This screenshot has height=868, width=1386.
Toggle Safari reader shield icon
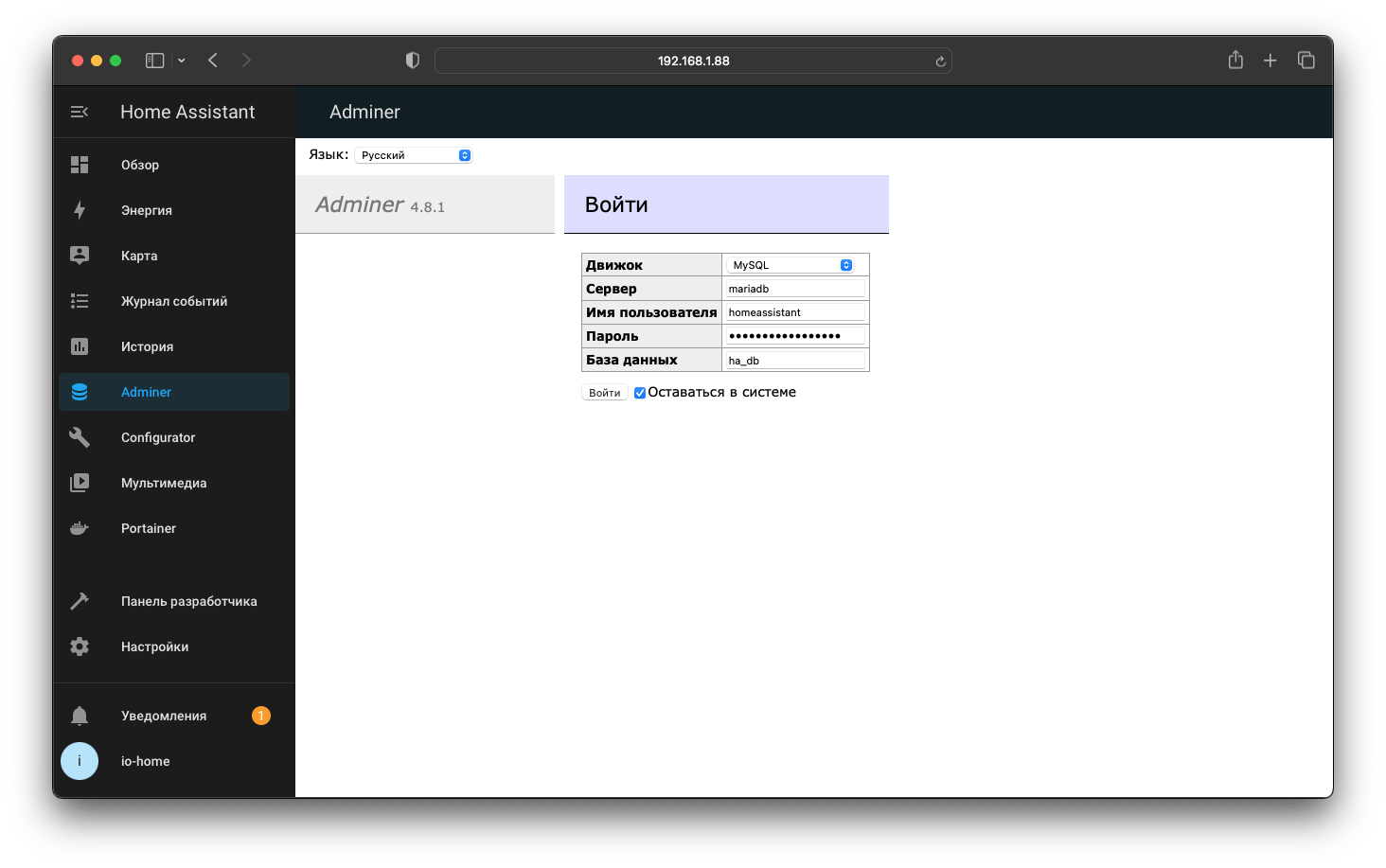[x=412, y=60]
